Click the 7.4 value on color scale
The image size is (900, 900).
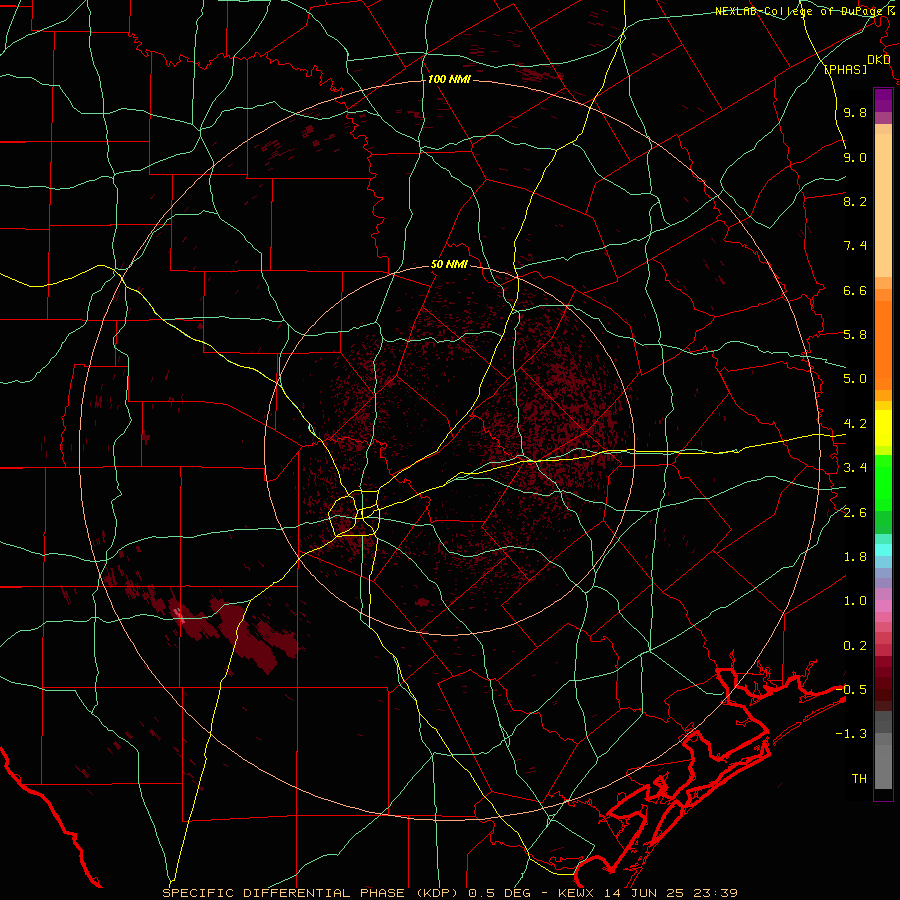click(855, 246)
